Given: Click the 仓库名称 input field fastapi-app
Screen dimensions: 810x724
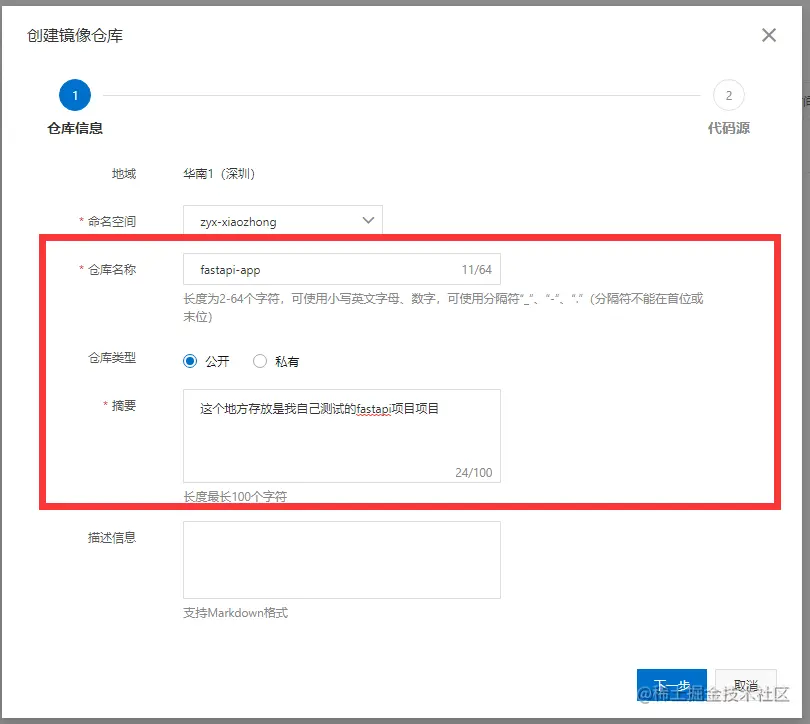Looking at the screenshot, I should [x=341, y=269].
